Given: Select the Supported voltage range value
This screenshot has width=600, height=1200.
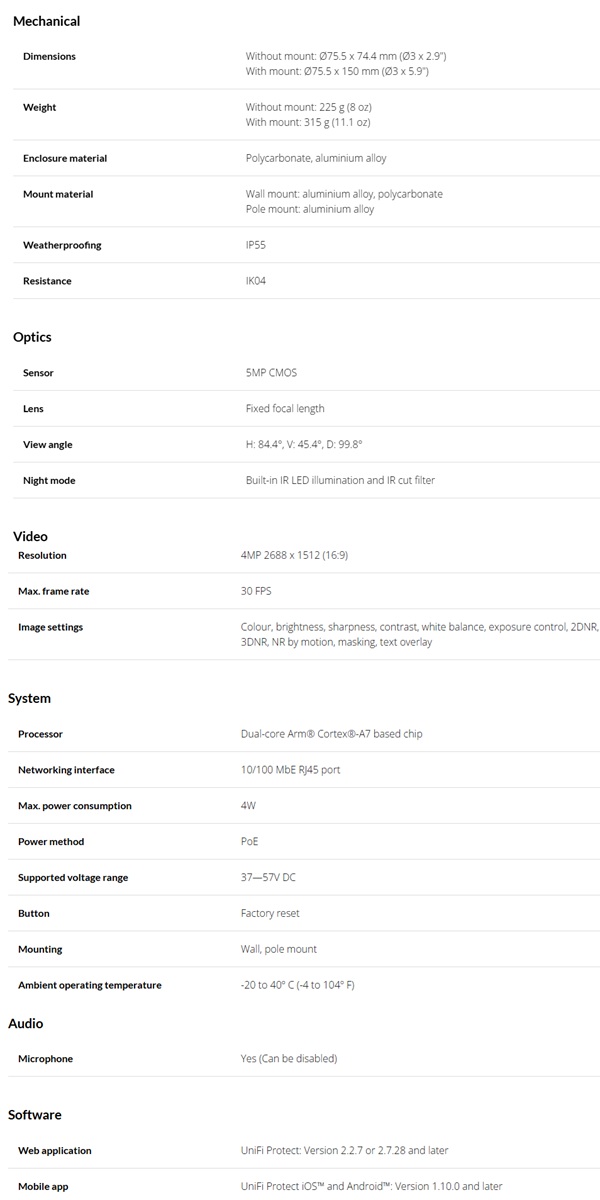Looking at the screenshot, I should coord(268,878).
